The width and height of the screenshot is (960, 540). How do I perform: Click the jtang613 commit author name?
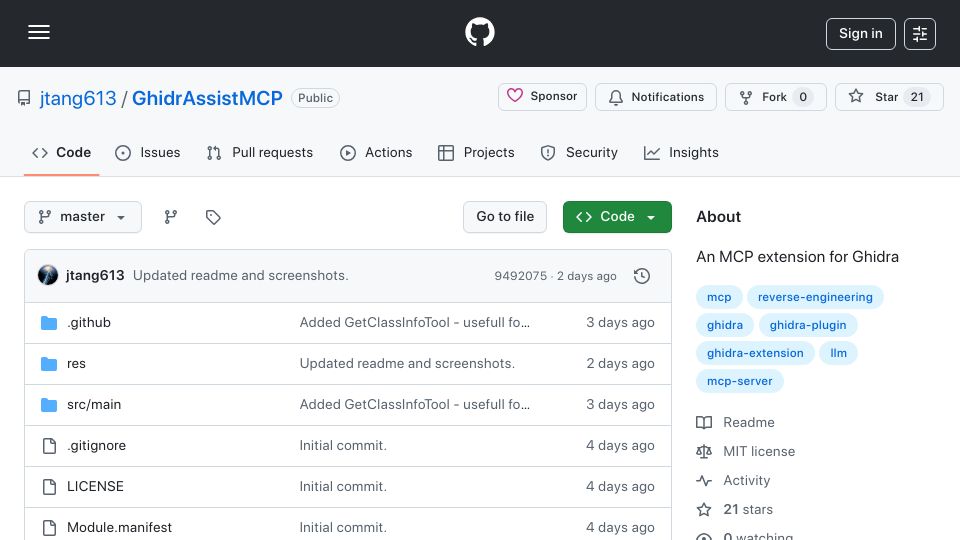pos(95,276)
